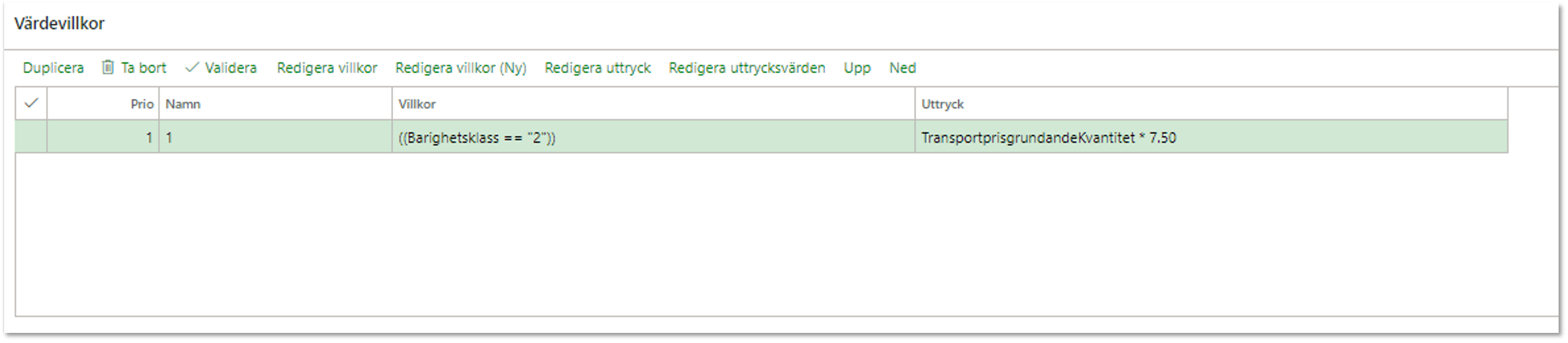Screen dimensions: 1568x343
Task: Click the Duplicera toolbar button
Action: 53,68
